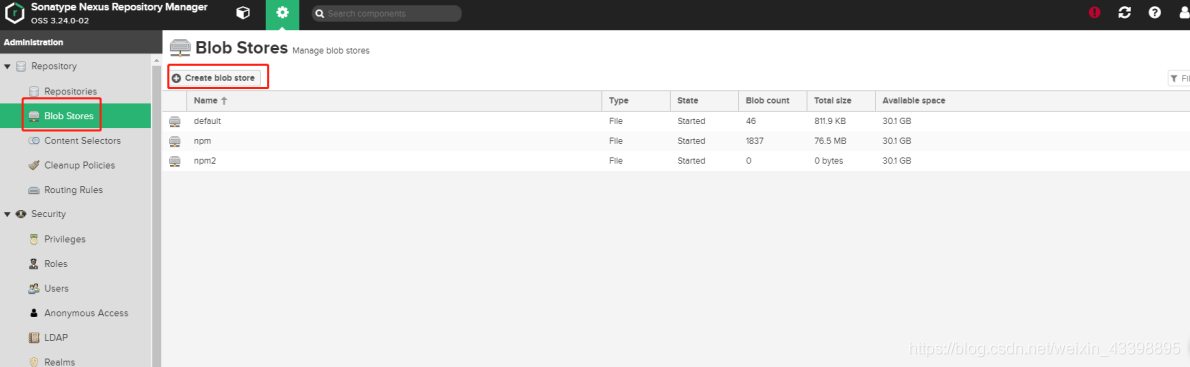Click the blob store icon of default row
Screen dimensions: 1190x367
coord(175,121)
